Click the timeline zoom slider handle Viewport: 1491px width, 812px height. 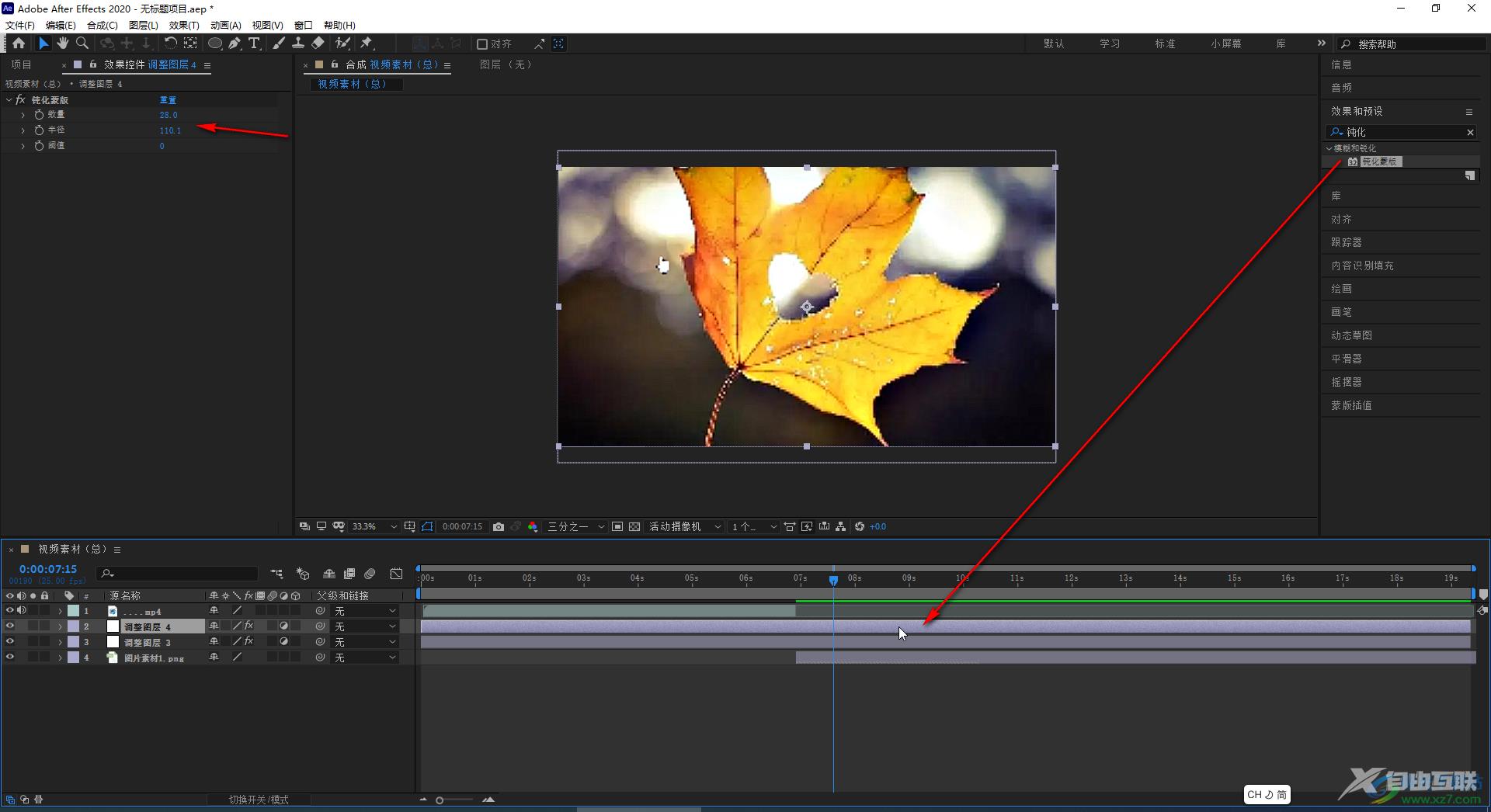(440, 800)
